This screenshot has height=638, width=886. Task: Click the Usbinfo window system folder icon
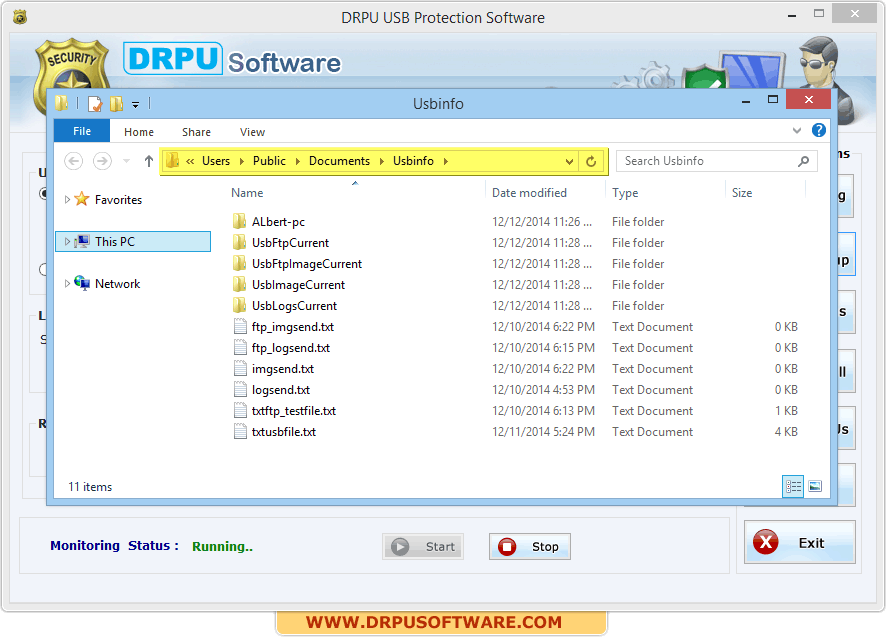click(62, 103)
